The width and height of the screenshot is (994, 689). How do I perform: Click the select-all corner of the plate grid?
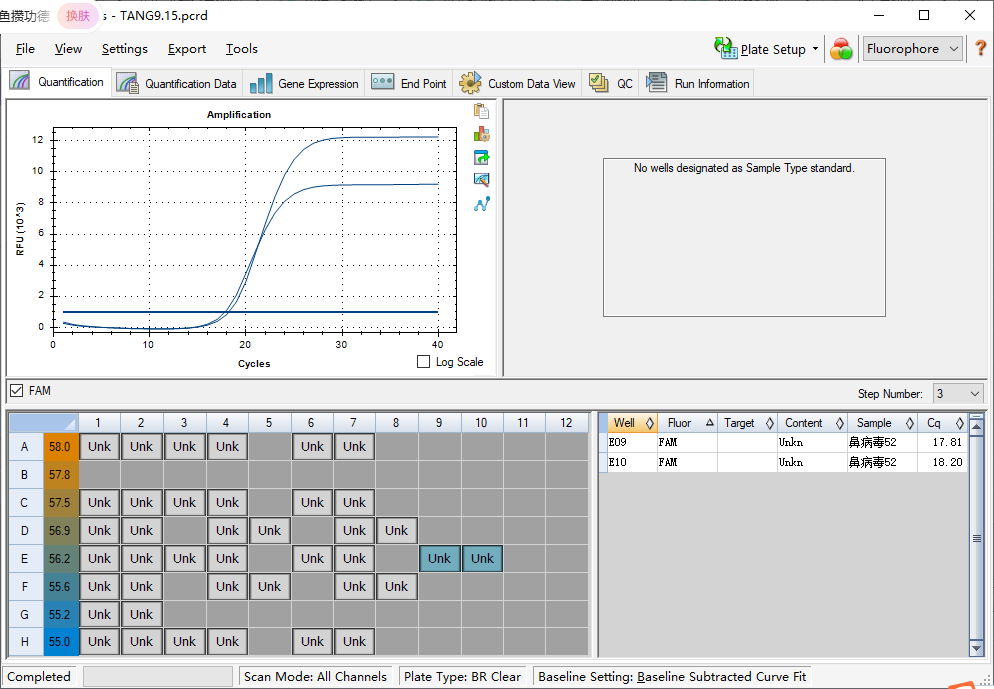(43, 423)
